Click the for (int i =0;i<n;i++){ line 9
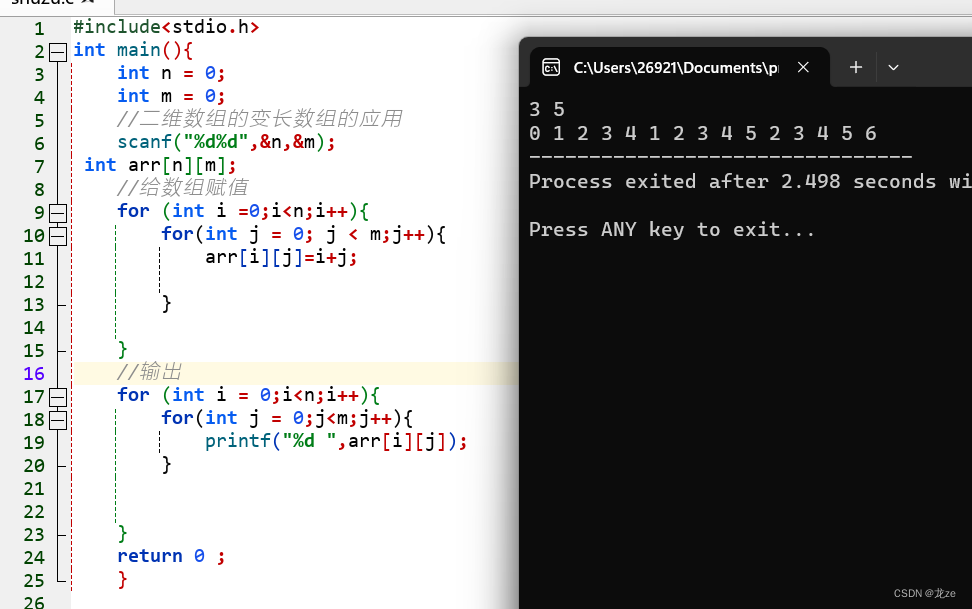The height and width of the screenshot is (609, 972). coord(243,211)
